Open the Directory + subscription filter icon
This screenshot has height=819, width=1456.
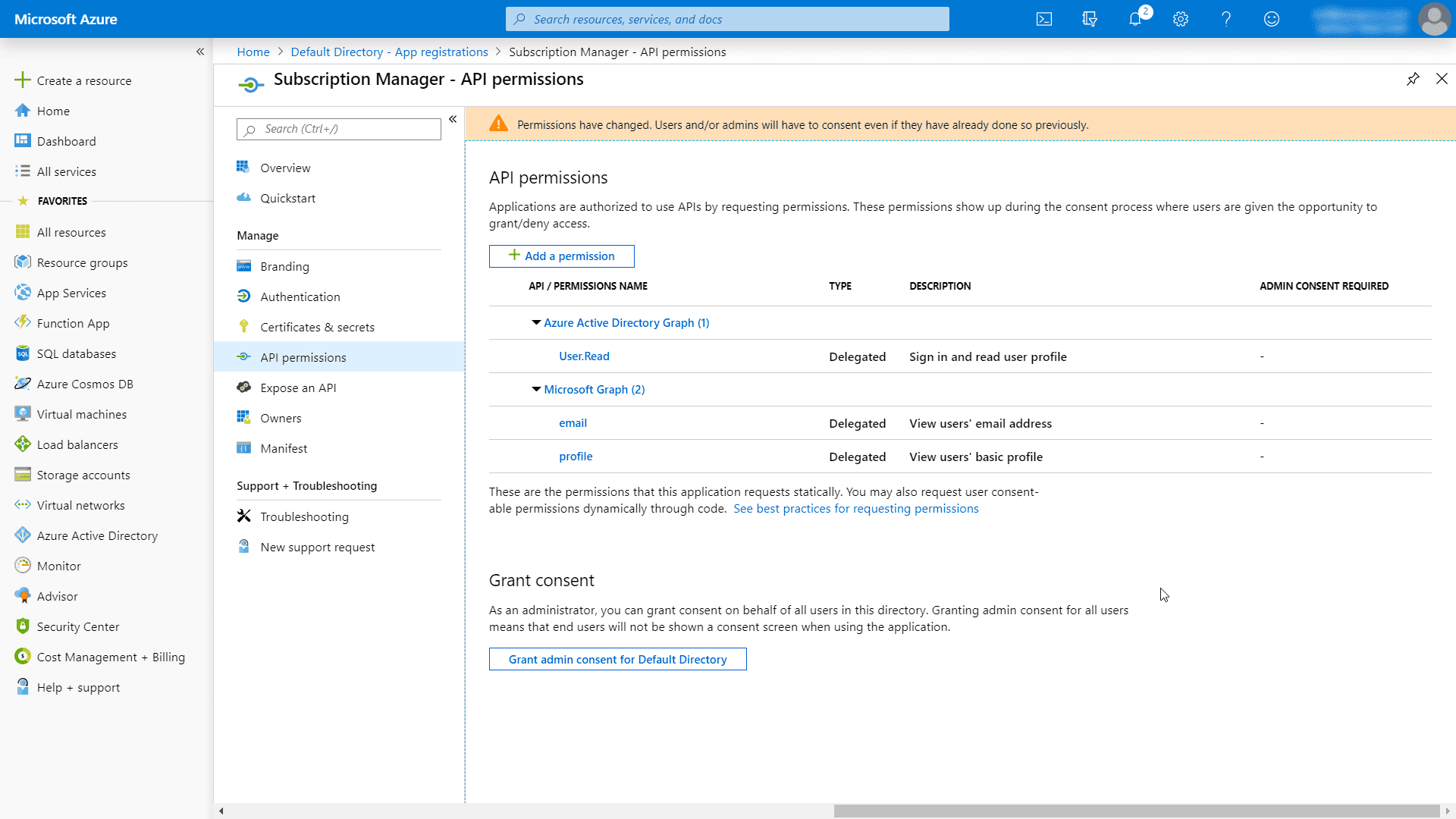point(1090,19)
